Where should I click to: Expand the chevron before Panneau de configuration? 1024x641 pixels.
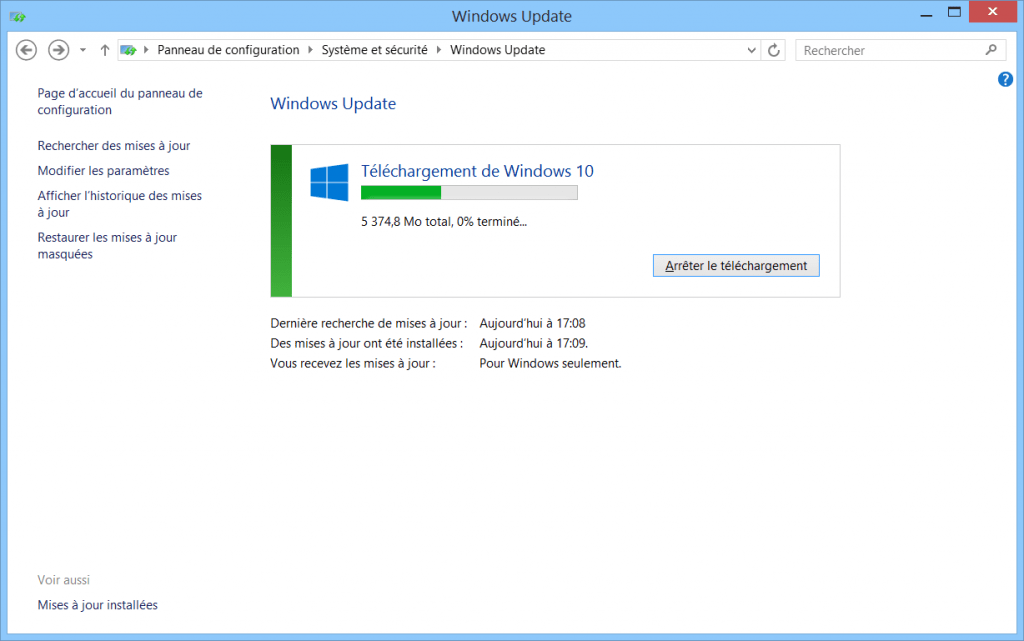click(146, 50)
